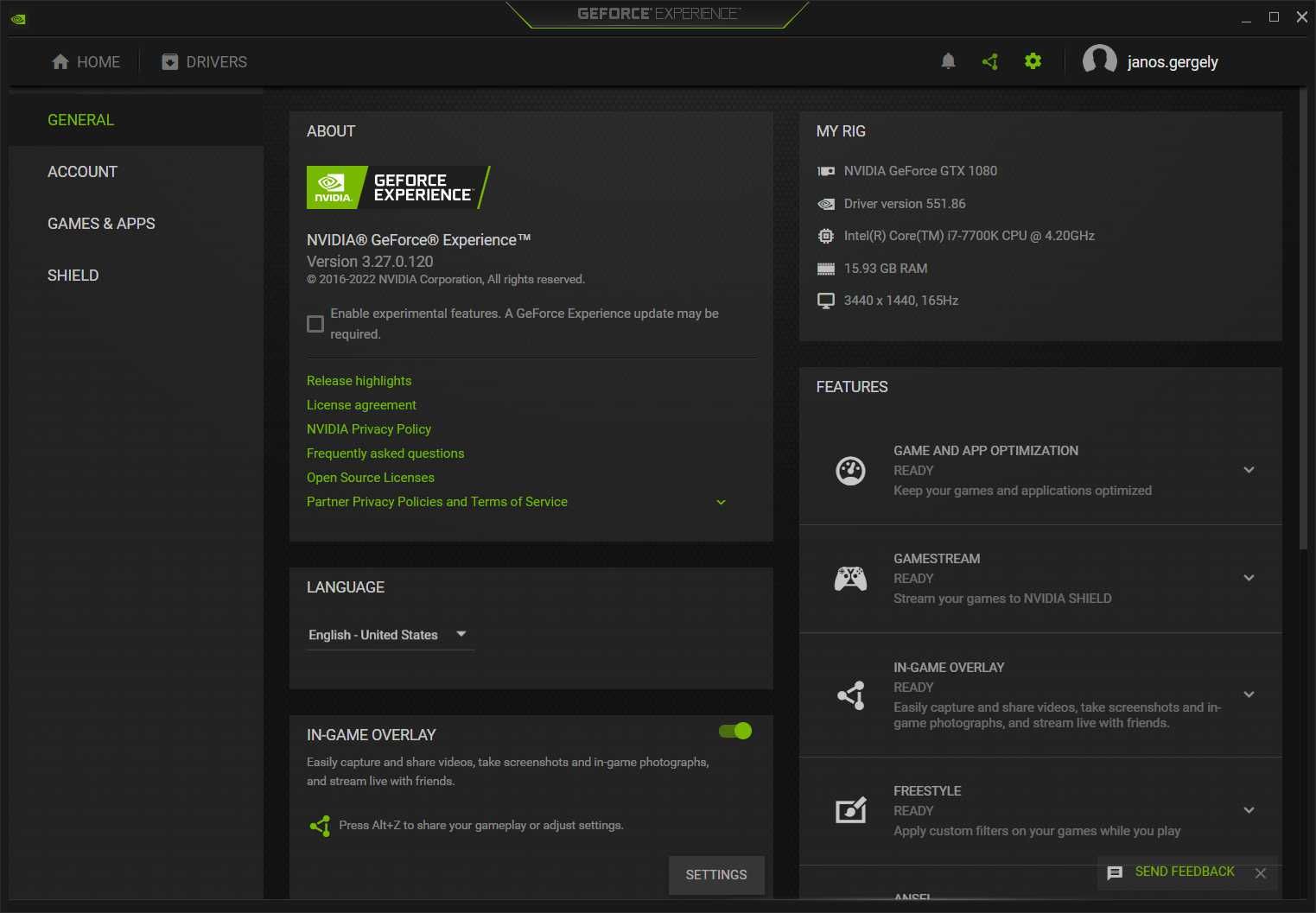
Task: Click the Version 3.27.0.120 text
Action: (x=370, y=262)
